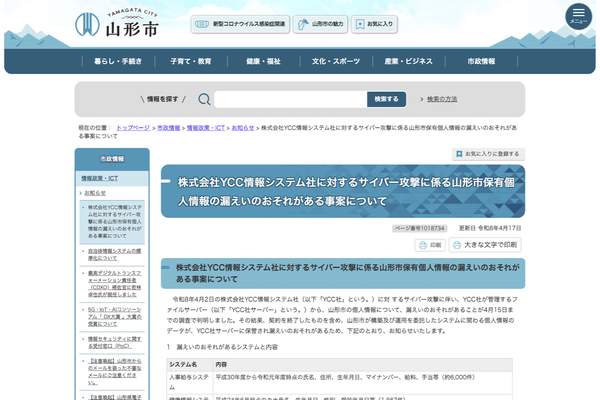
Task: Open sidebar link 【注意喚起】山形市からのメールを装った
Action: click(114, 371)
